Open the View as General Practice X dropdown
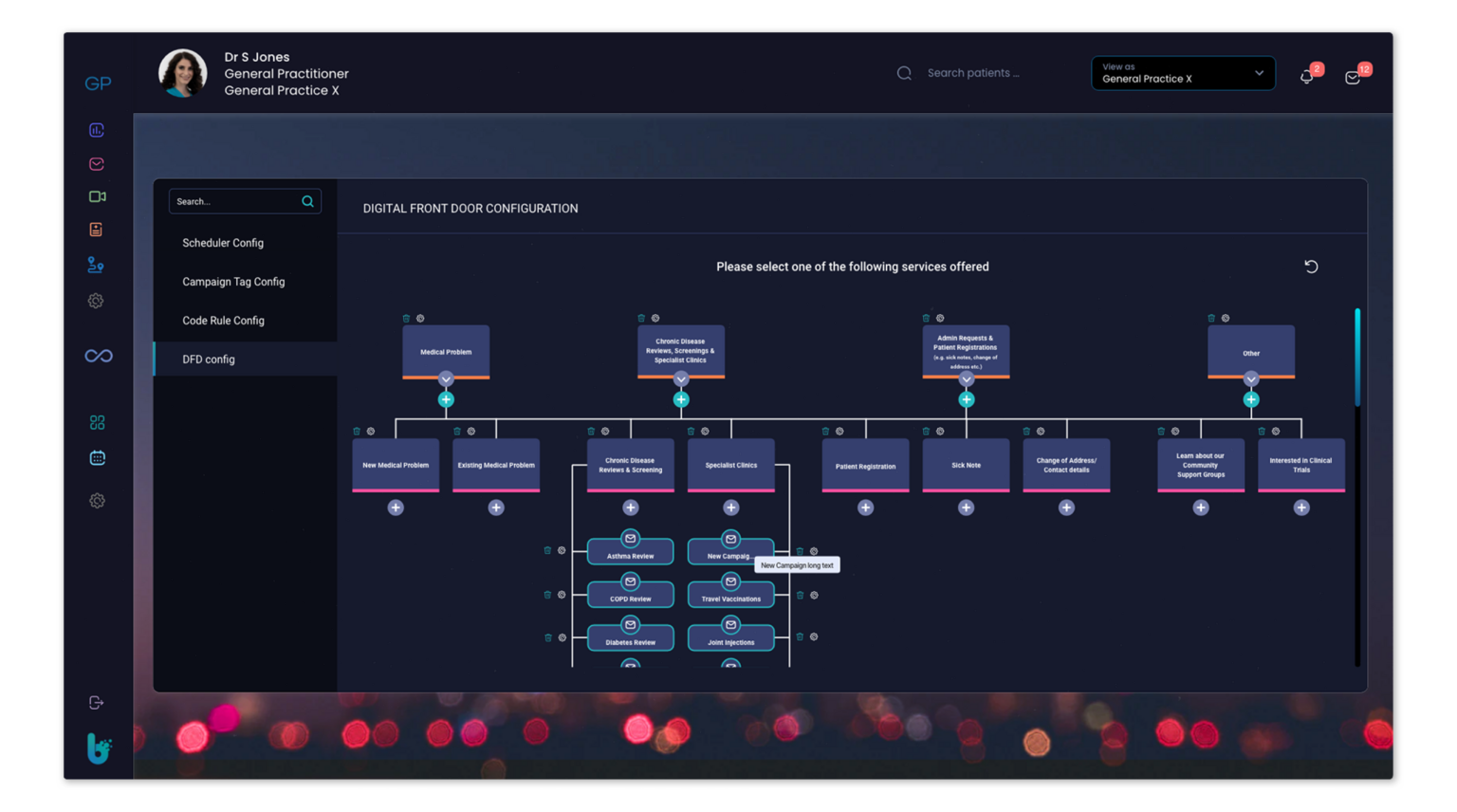This screenshot has width=1457, height=812. pos(1182,73)
